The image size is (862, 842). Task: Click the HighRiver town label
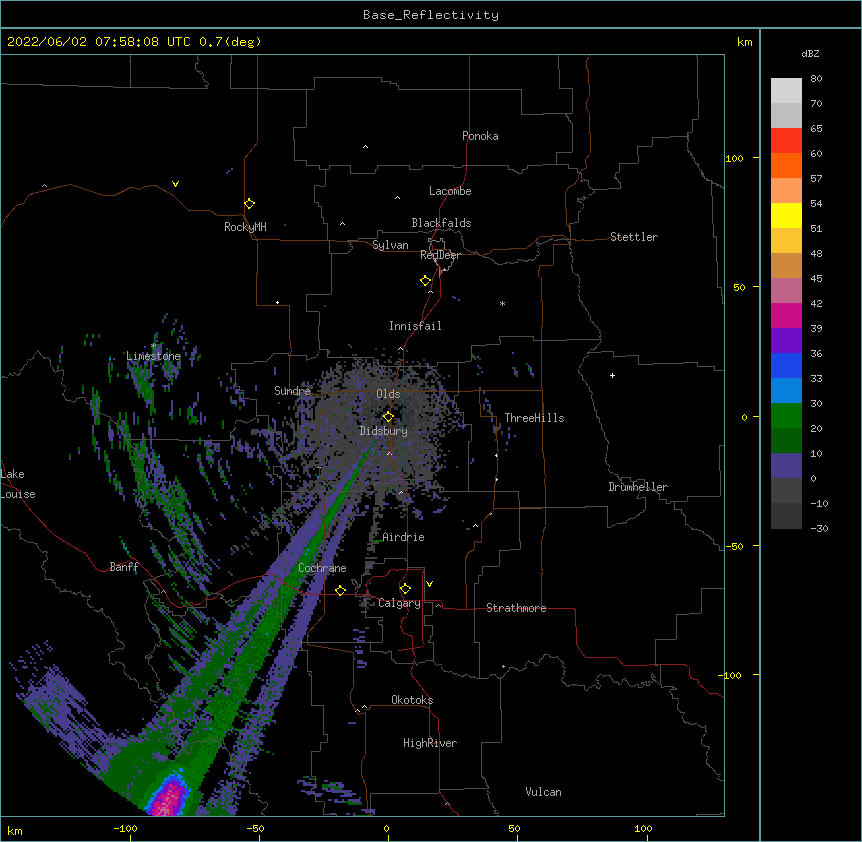[x=430, y=743]
